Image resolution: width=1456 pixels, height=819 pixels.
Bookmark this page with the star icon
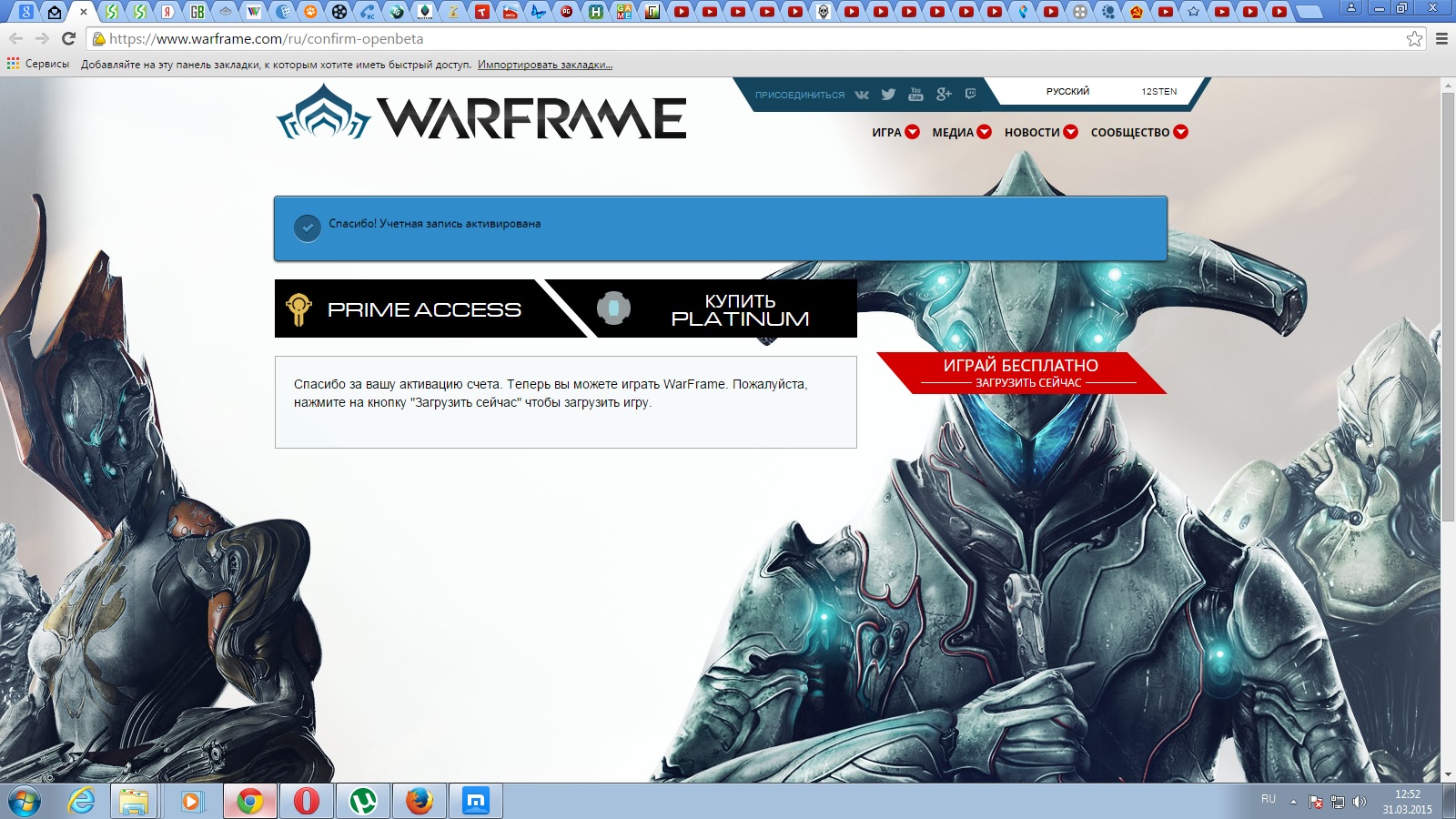pyautogui.click(x=1414, y=38)
